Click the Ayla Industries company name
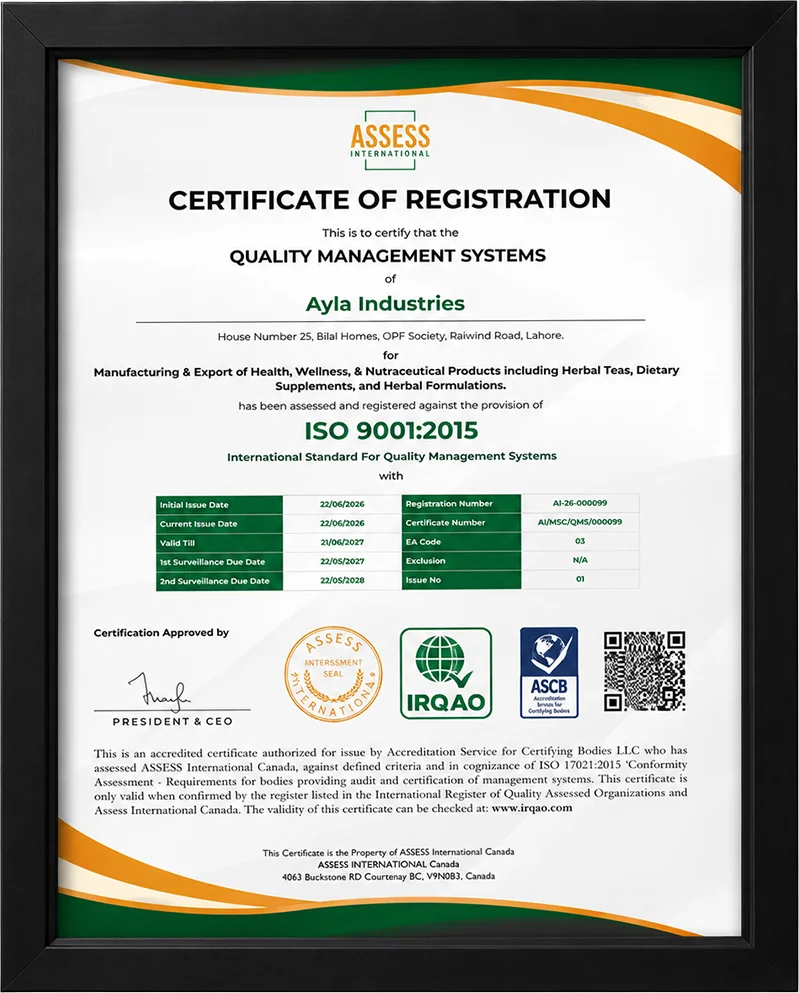Viewport: 799px width, 993px height. click(x=385, y=303)
